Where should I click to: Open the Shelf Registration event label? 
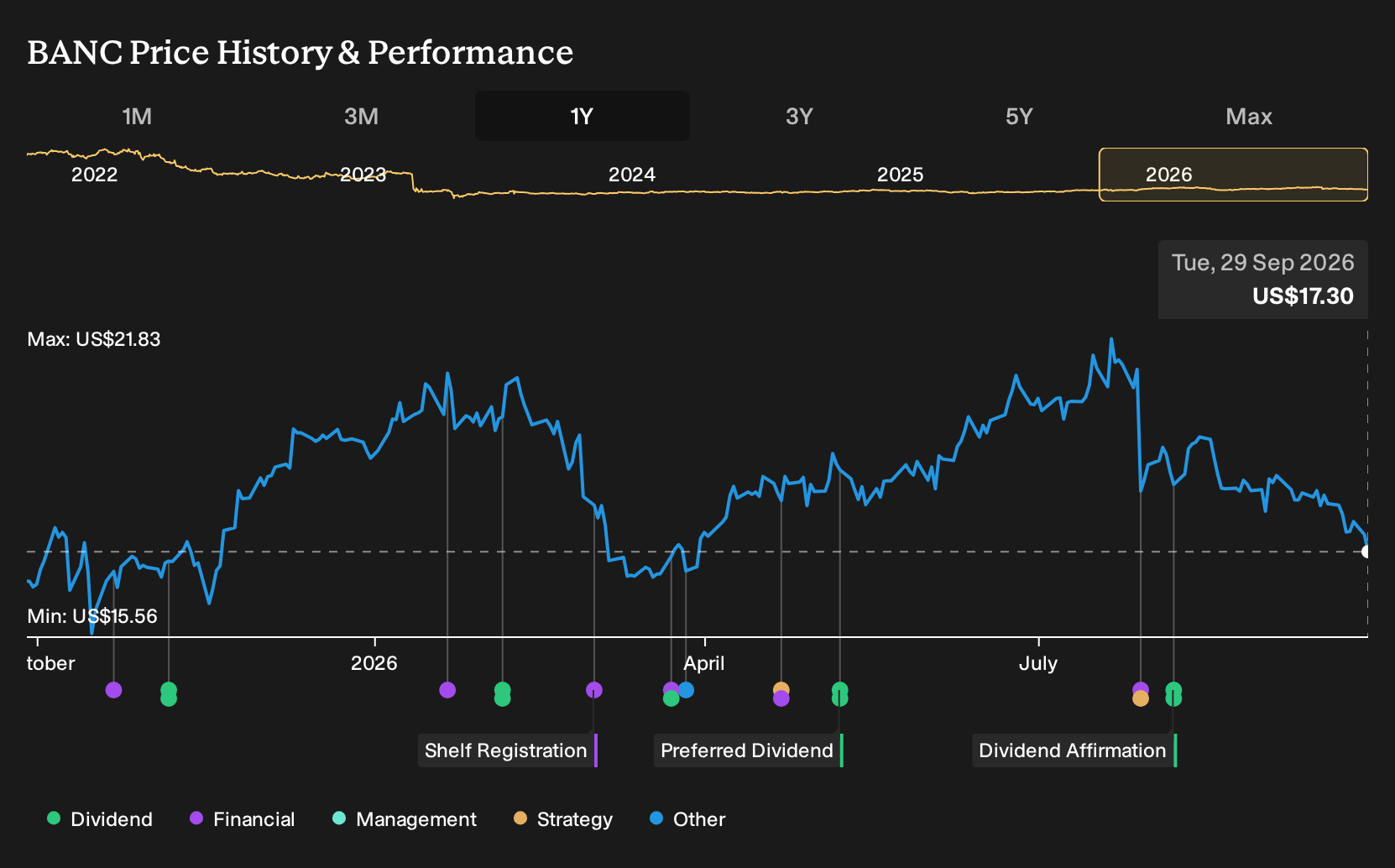pos(508,750)
